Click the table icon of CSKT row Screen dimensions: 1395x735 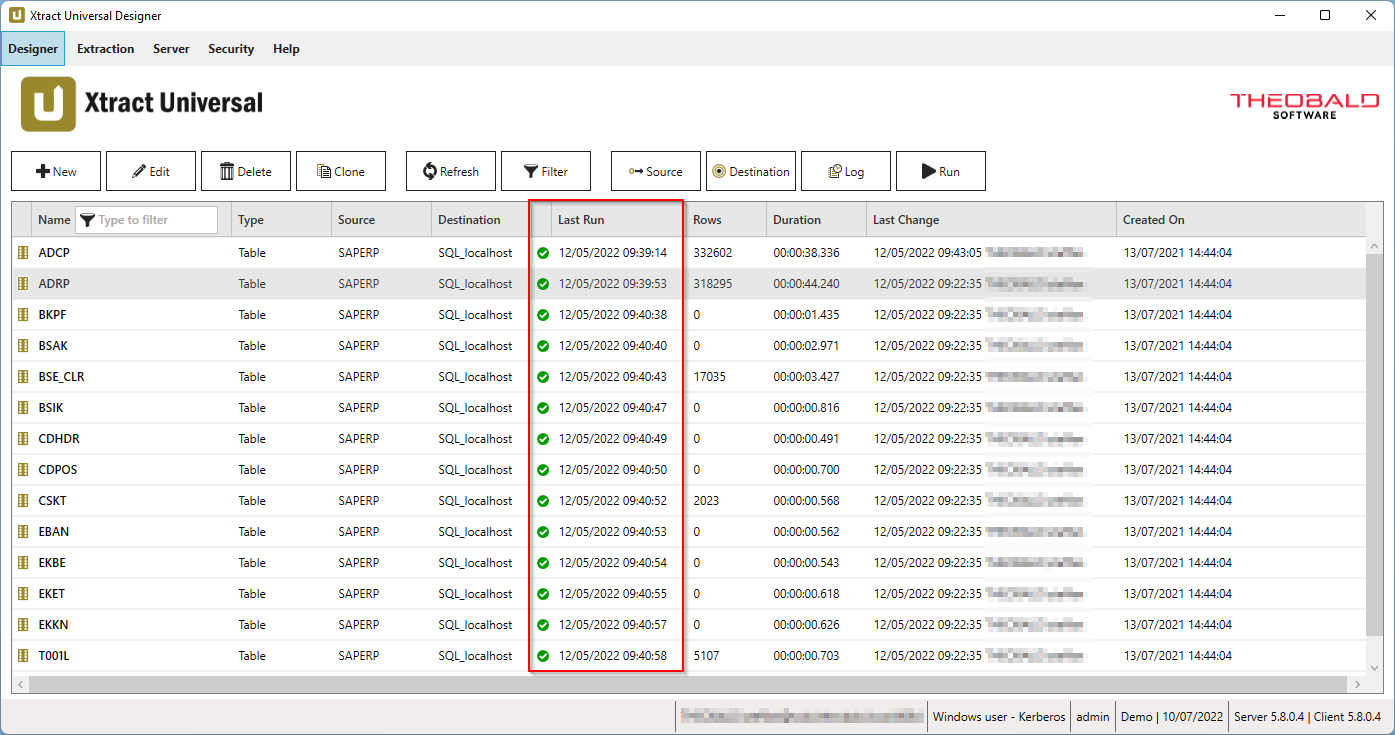point(23,501)
